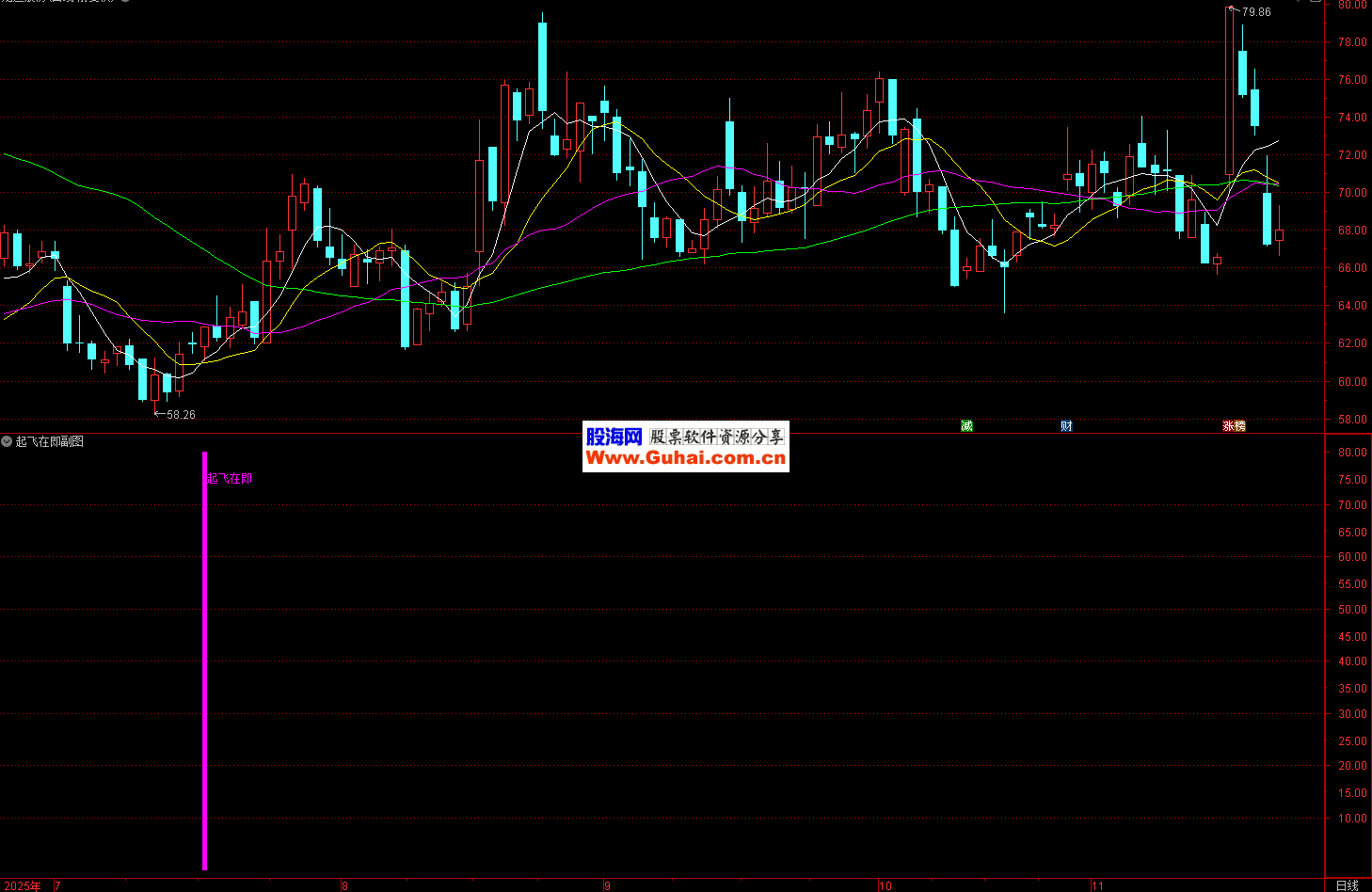This screenshot has height=892, width=1372.
Task: Click the 58.26 lowest price label
Action: pos(181,415)
